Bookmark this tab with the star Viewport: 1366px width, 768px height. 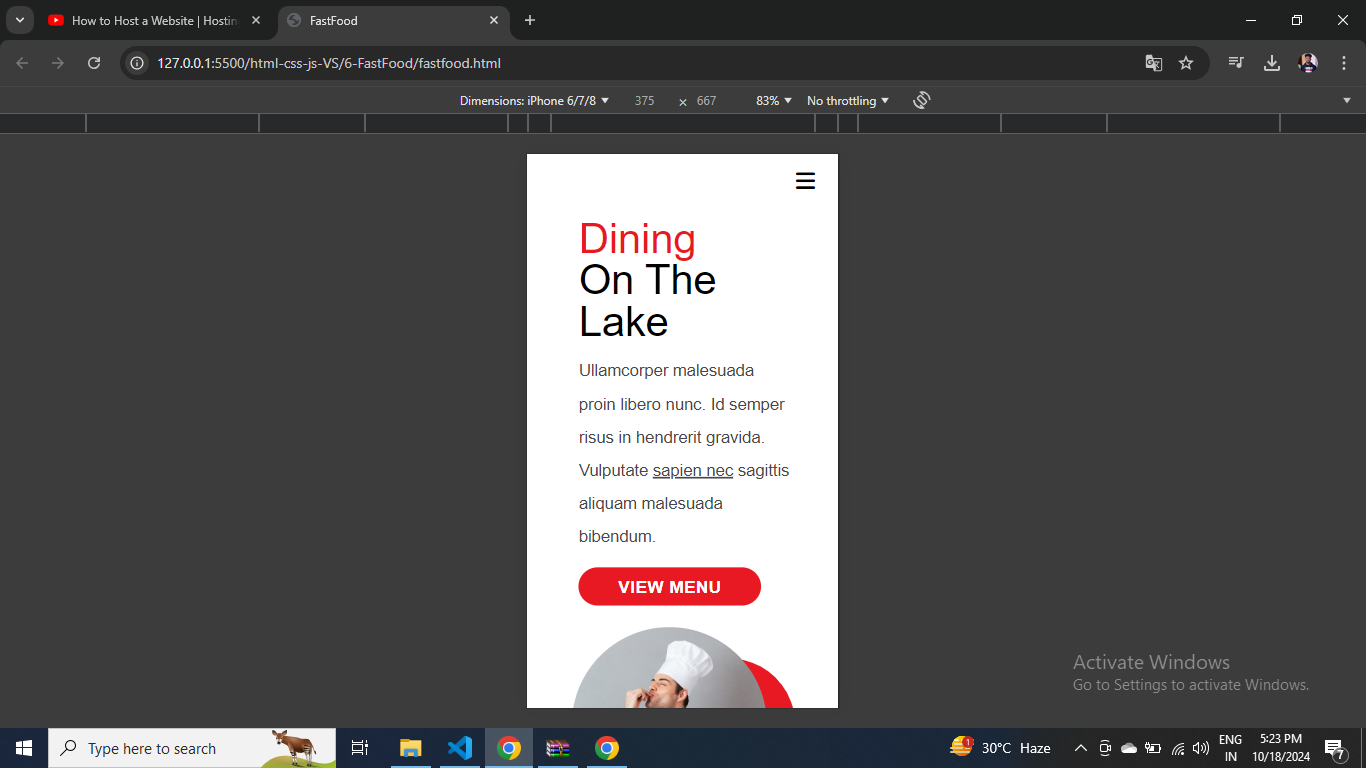(x=1186, y=63)
